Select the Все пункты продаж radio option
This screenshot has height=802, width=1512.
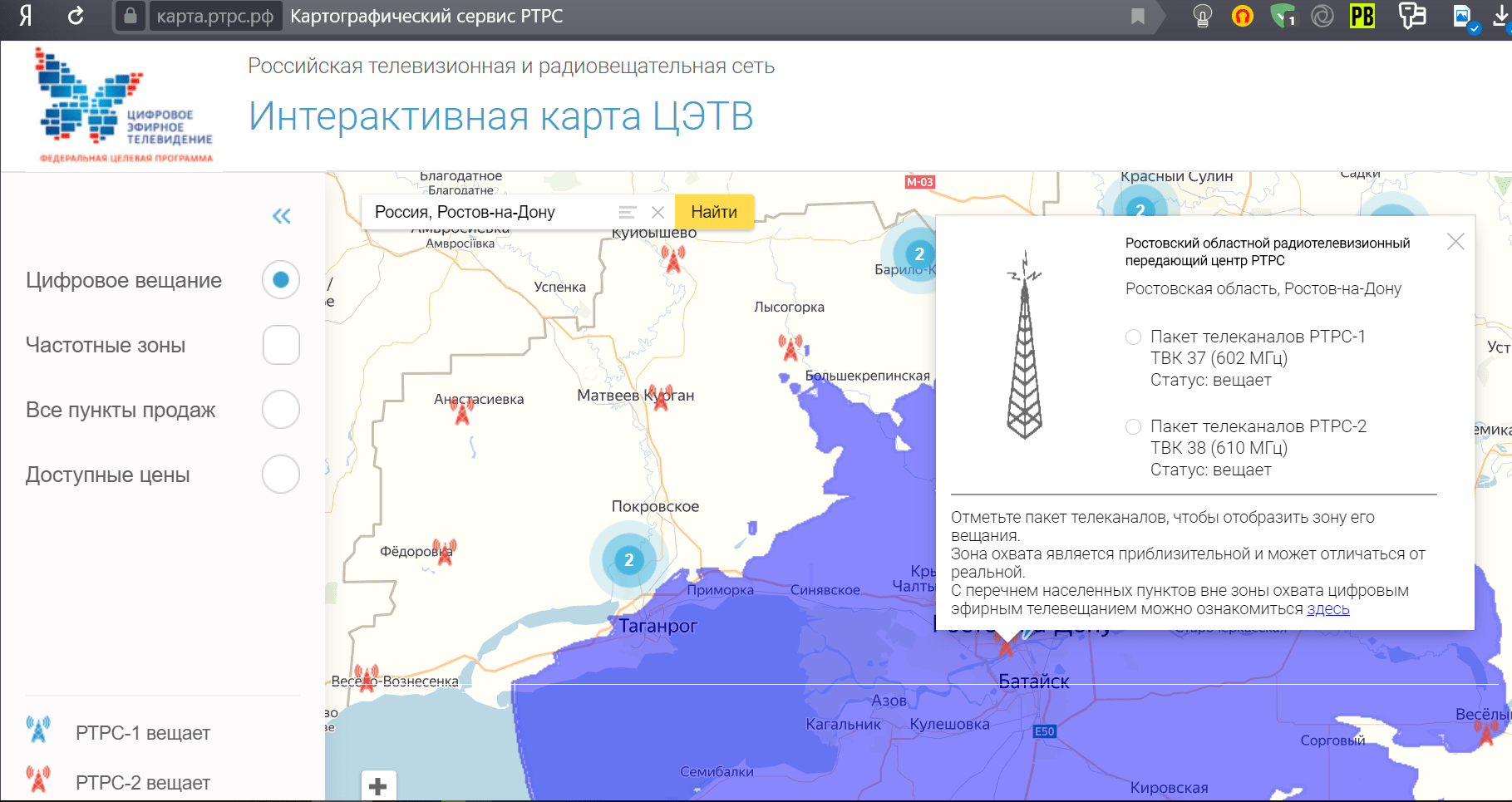point(281,410)
